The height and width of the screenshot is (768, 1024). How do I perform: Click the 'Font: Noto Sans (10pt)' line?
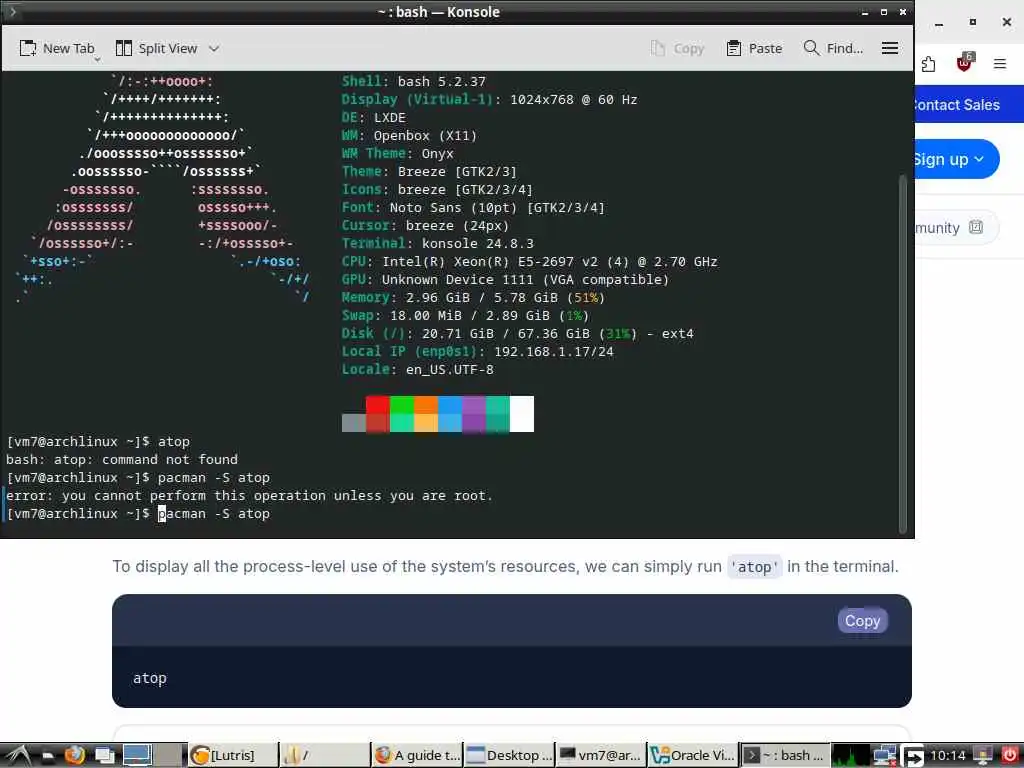click(x=473, y=208)
